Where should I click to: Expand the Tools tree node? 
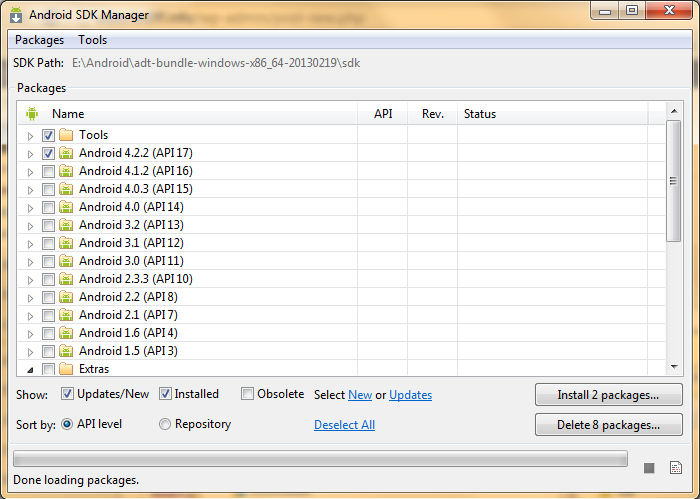[x=30, y=136]
